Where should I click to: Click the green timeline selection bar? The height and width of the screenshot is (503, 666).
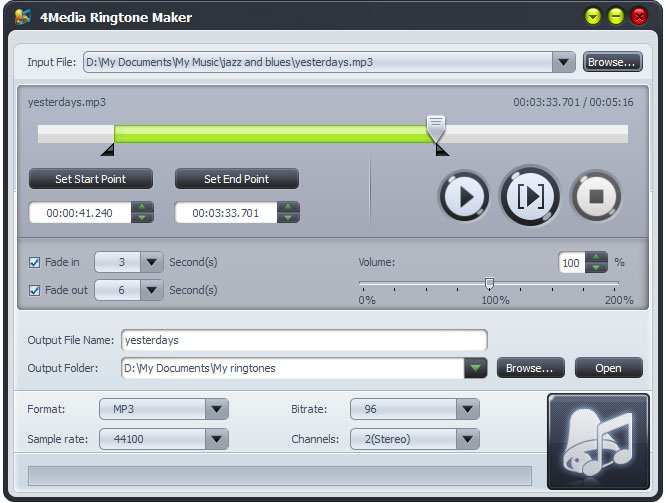[274, 134]
